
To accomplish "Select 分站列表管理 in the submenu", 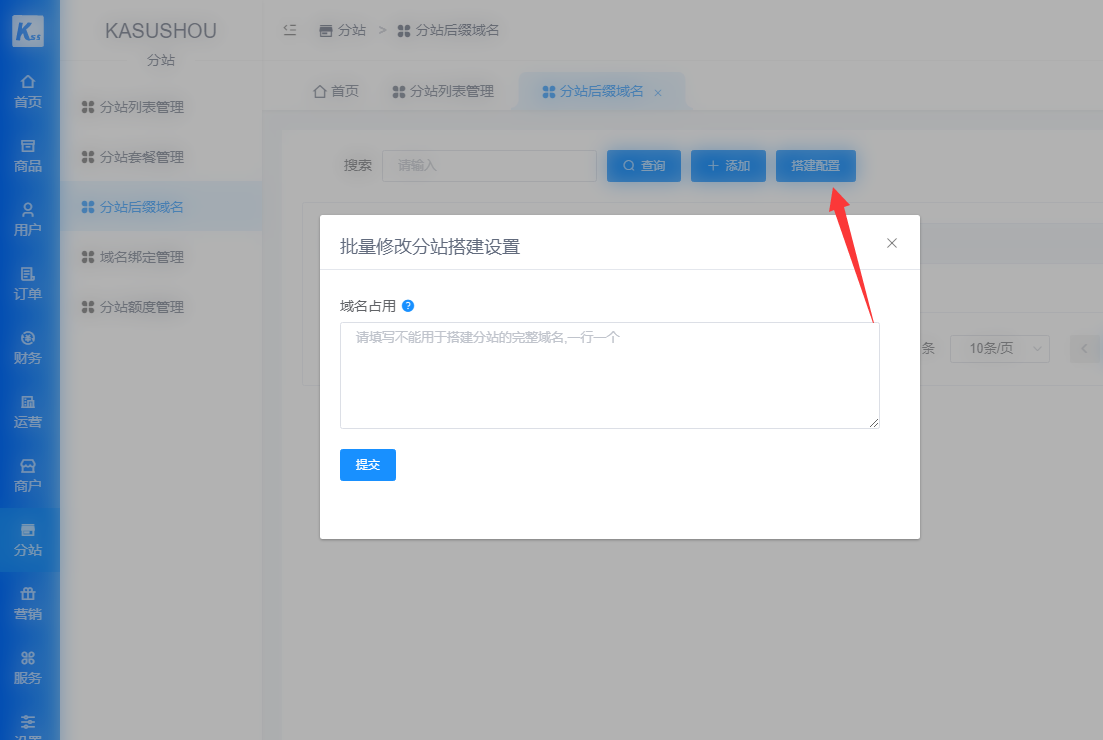I will point(161,107).
